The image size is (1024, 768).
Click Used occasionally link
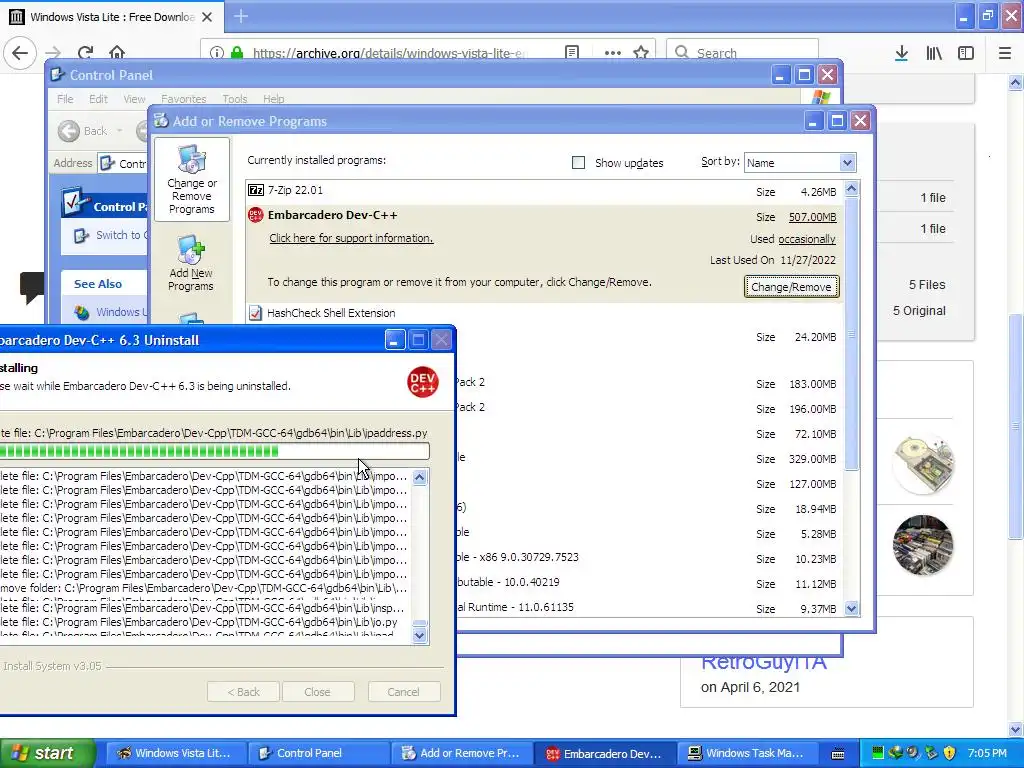(807, 239)
